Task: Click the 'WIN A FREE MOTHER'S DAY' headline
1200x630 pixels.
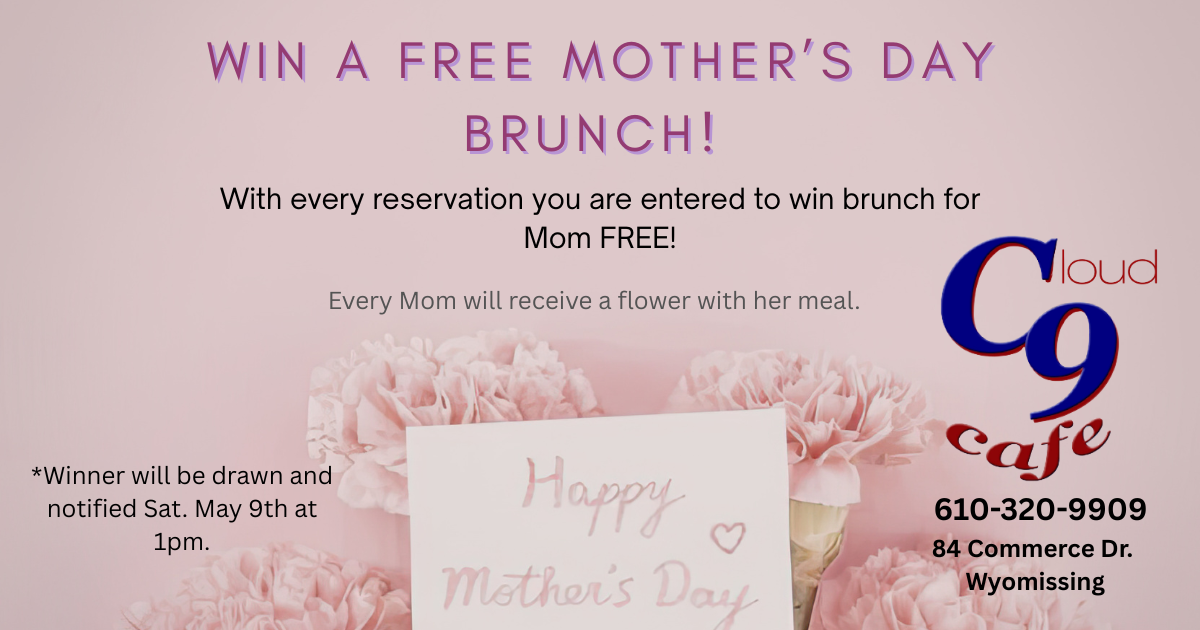Action: (x=600, y=62)
